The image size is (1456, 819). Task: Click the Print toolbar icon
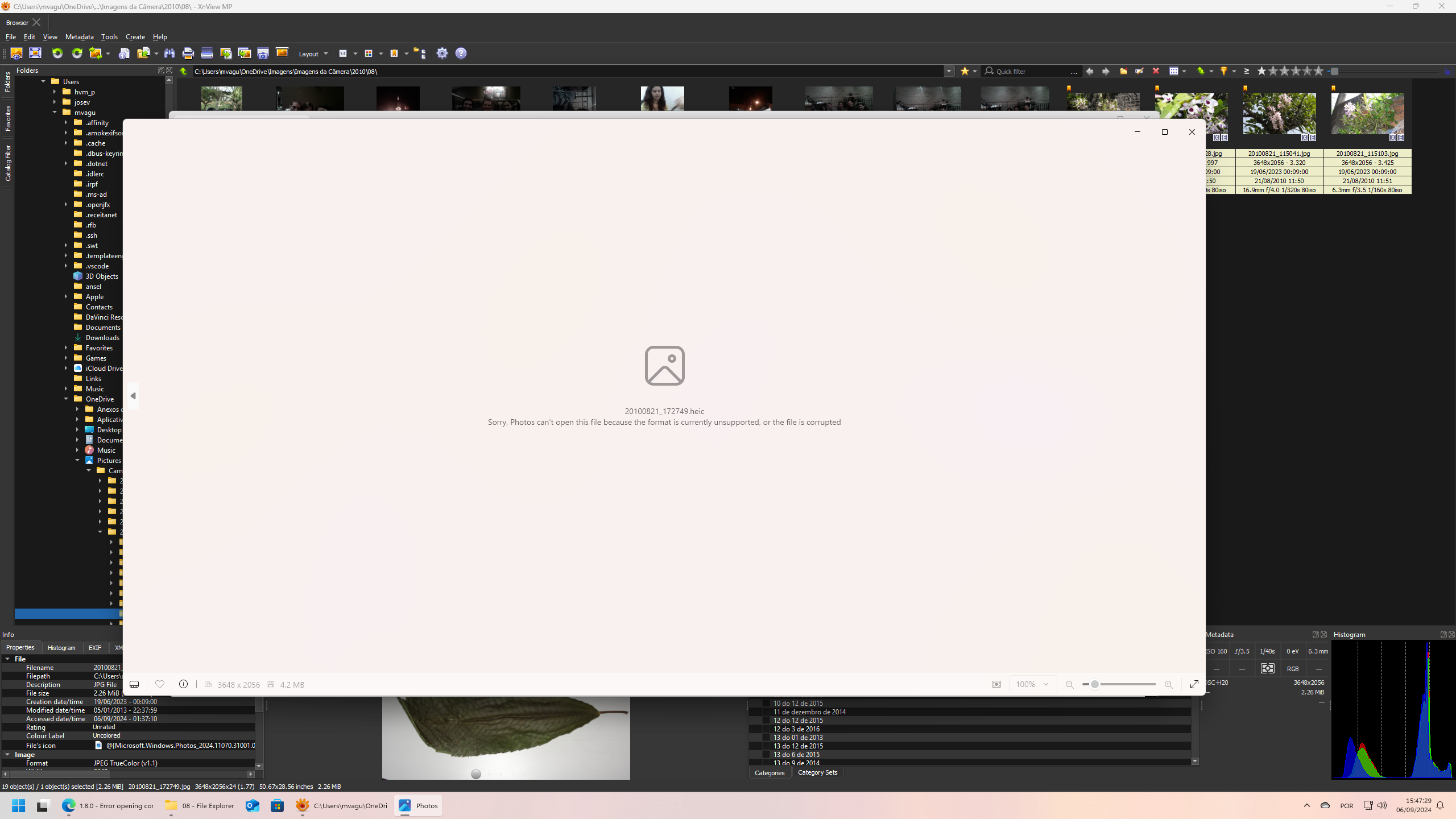[188, 53]
